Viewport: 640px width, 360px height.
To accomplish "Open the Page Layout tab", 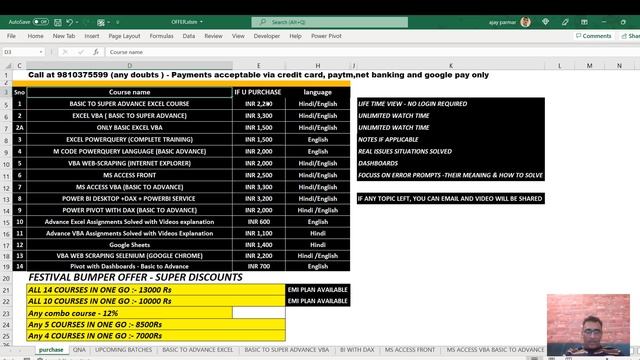I will (124, 36).
